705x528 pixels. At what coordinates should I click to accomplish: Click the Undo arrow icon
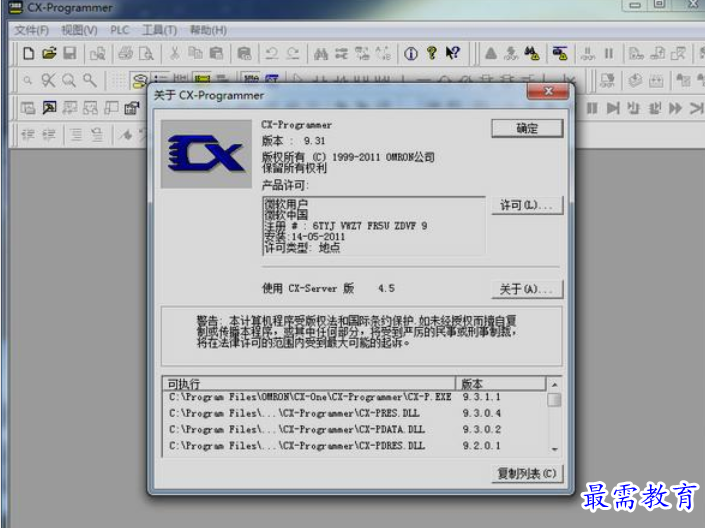(271, 54)
